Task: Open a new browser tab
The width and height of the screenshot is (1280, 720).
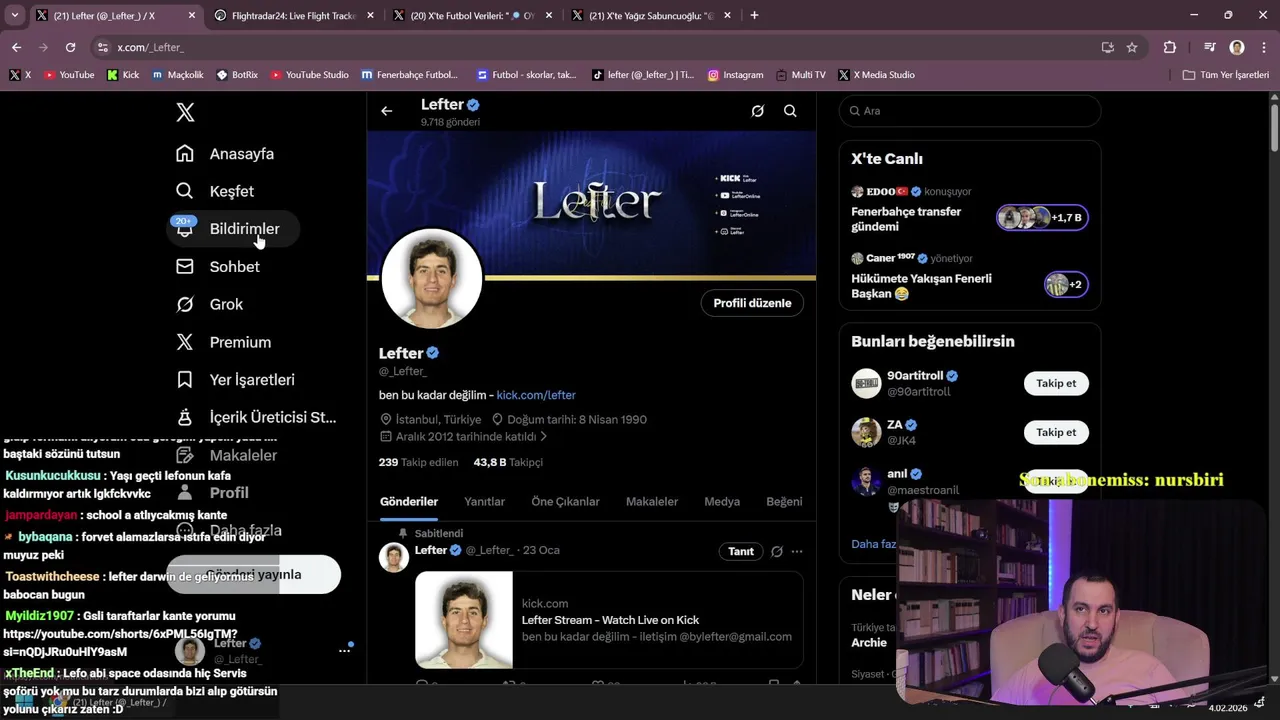Action: [x=754, y=15]
